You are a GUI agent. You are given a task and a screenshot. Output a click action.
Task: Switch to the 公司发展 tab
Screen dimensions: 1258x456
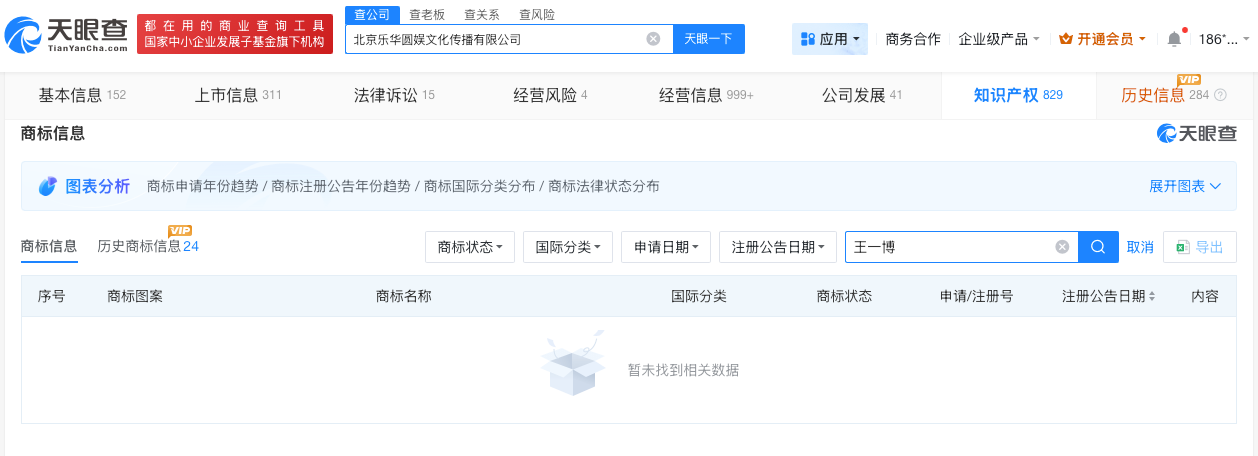pyautogui.click(x=862, y=95)
